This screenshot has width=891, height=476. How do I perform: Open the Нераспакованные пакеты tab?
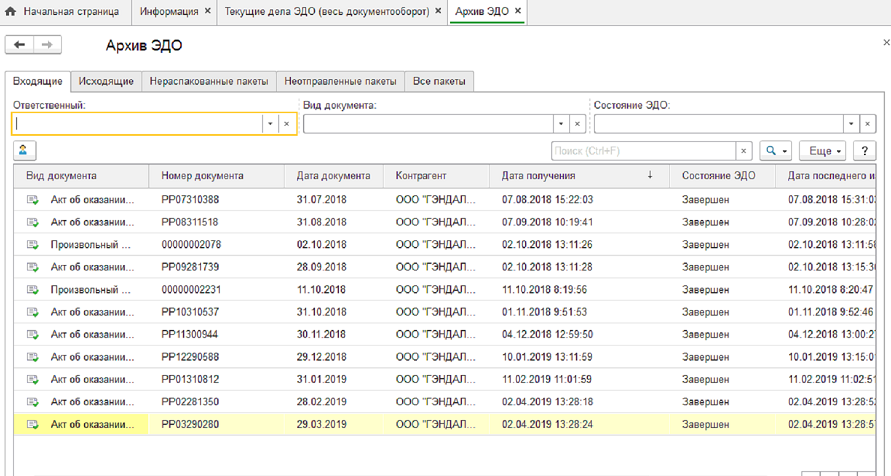208,81
